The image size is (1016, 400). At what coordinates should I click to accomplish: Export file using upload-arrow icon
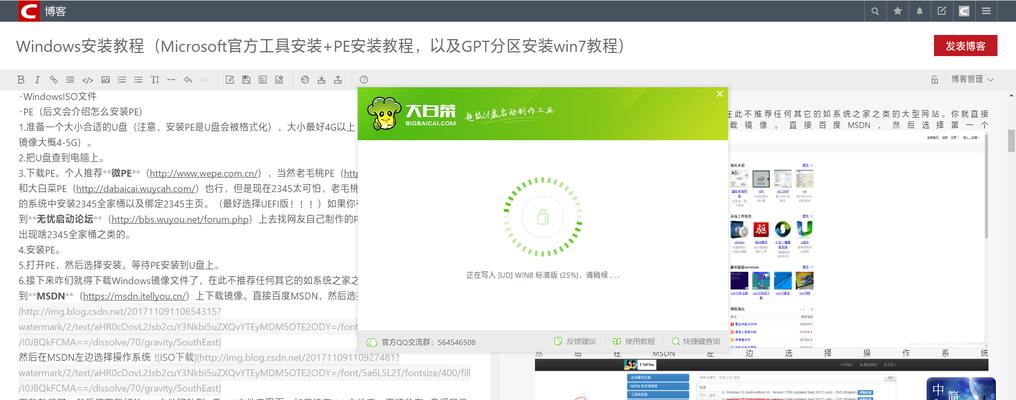point(338,80)
